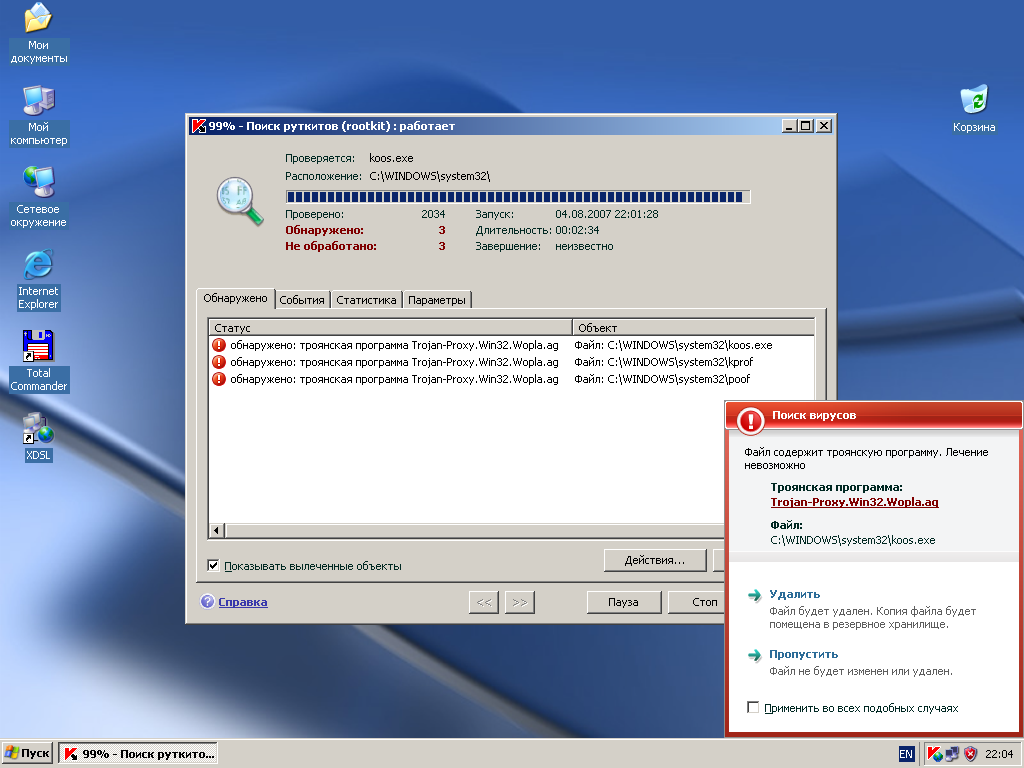Minimize the rootkit scan window

tap(789, 126)
